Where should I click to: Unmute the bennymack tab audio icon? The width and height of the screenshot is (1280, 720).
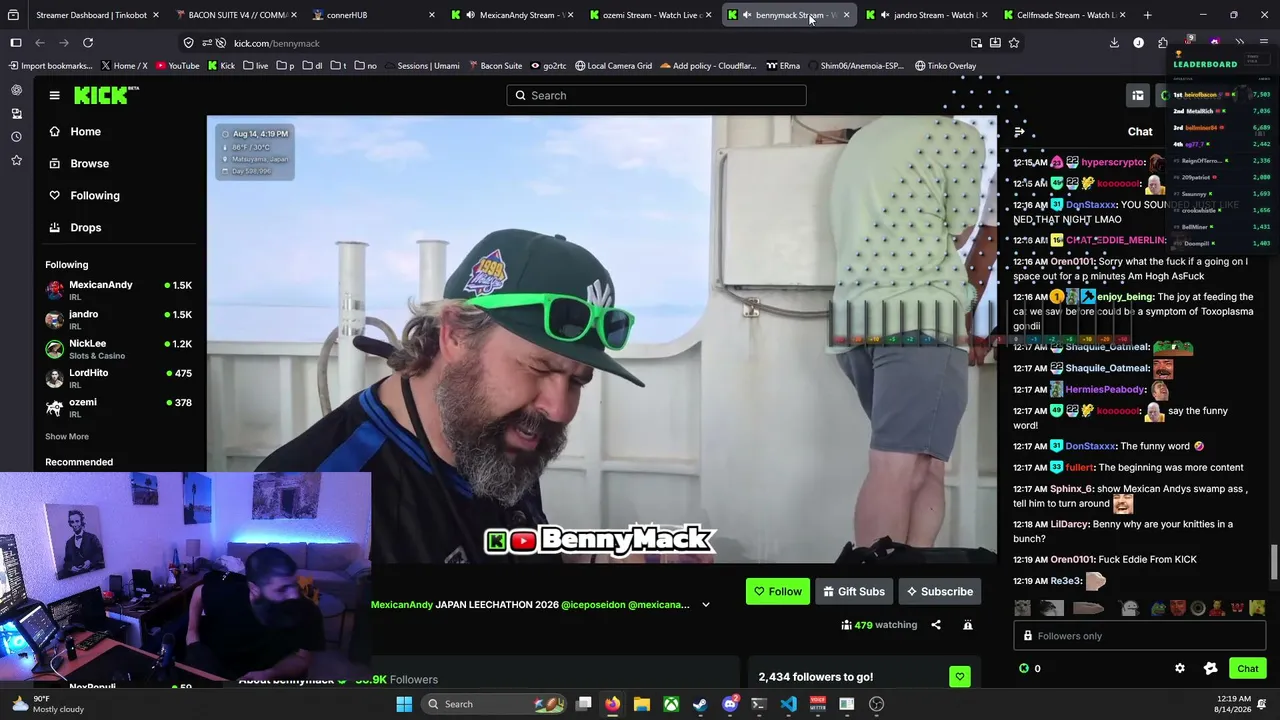pyautogui.click(x=746, y=15)
